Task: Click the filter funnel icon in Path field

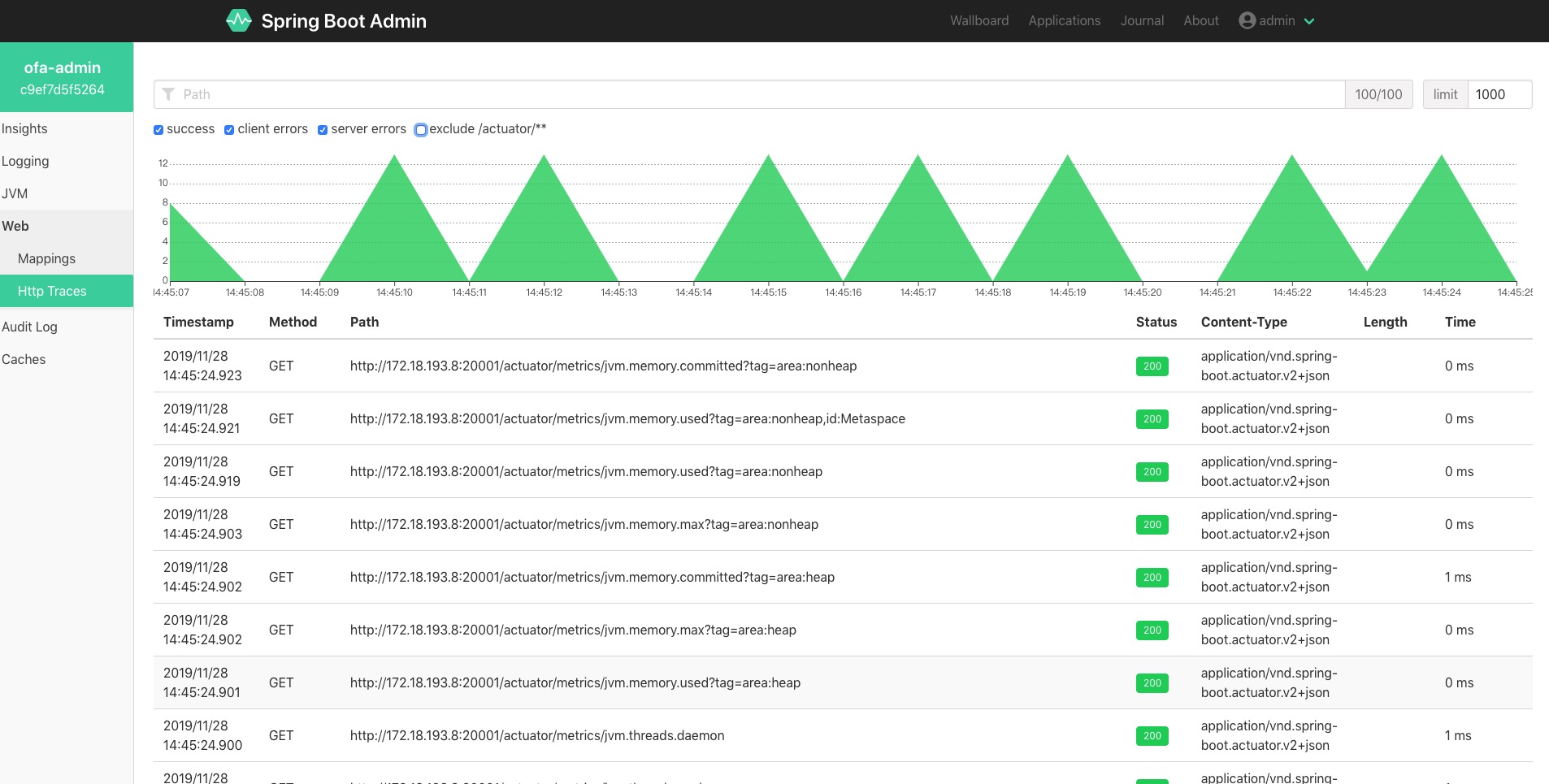Action: pyautogui.click(x=168, y=94)
